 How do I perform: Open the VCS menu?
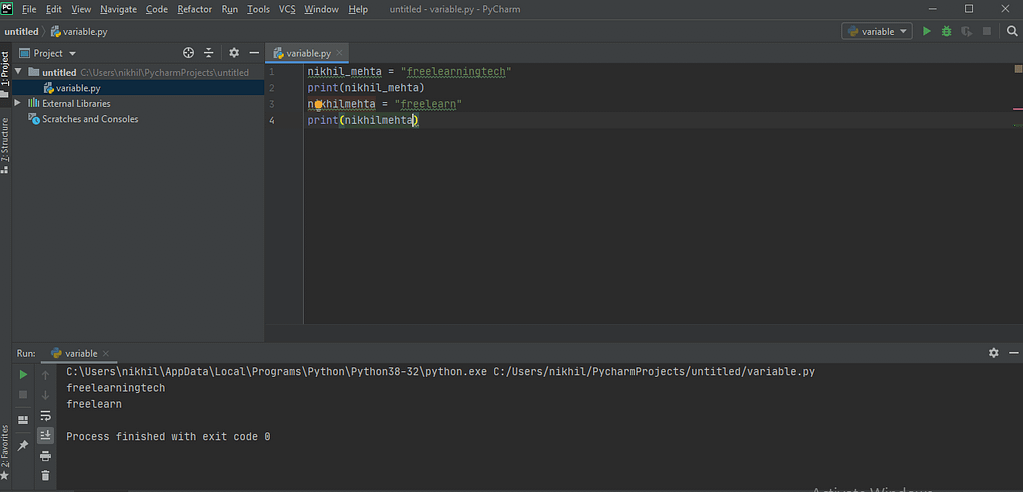point(287,9)
